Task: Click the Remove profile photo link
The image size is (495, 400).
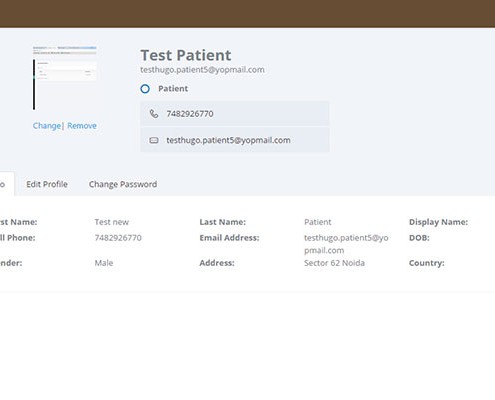Action: pos(82,126)
